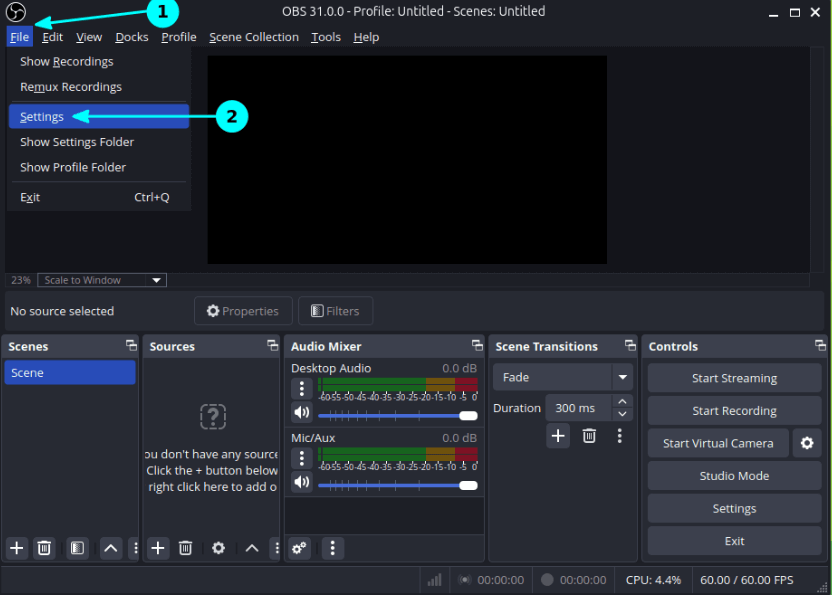832x595 pixels.
Task: Select the Scene item in Scenes list
Action: 70,373
